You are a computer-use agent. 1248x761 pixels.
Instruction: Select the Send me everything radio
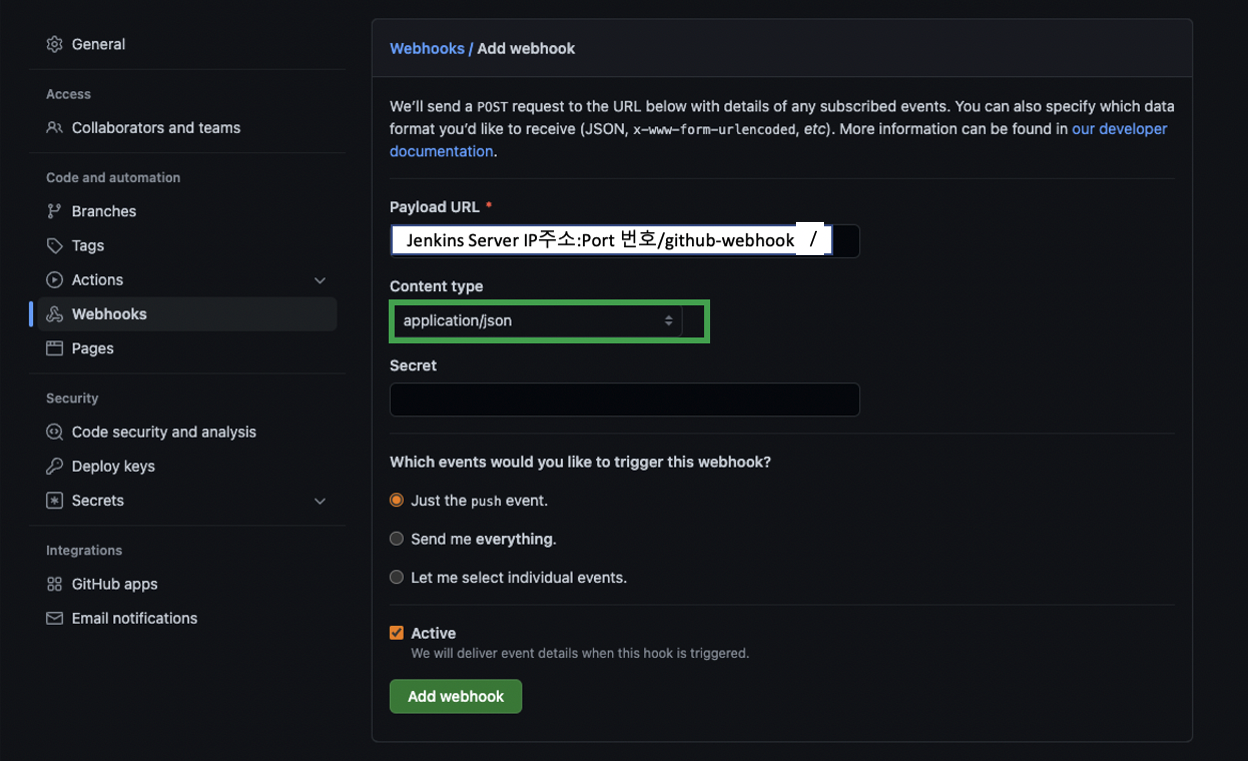pos(397,539)
